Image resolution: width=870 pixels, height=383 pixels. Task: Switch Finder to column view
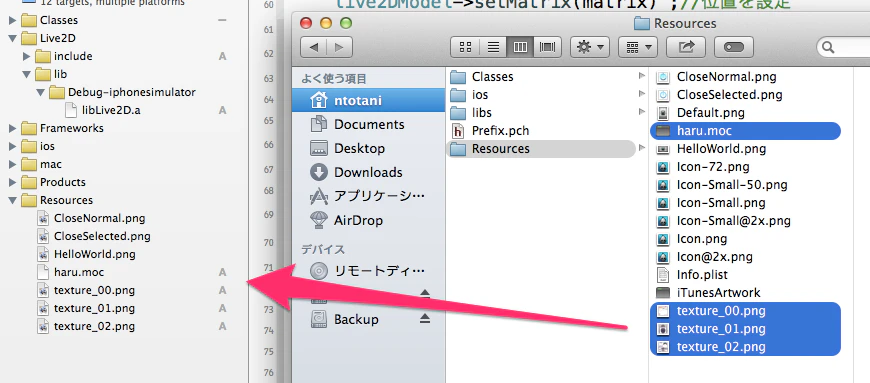(520, 48)
